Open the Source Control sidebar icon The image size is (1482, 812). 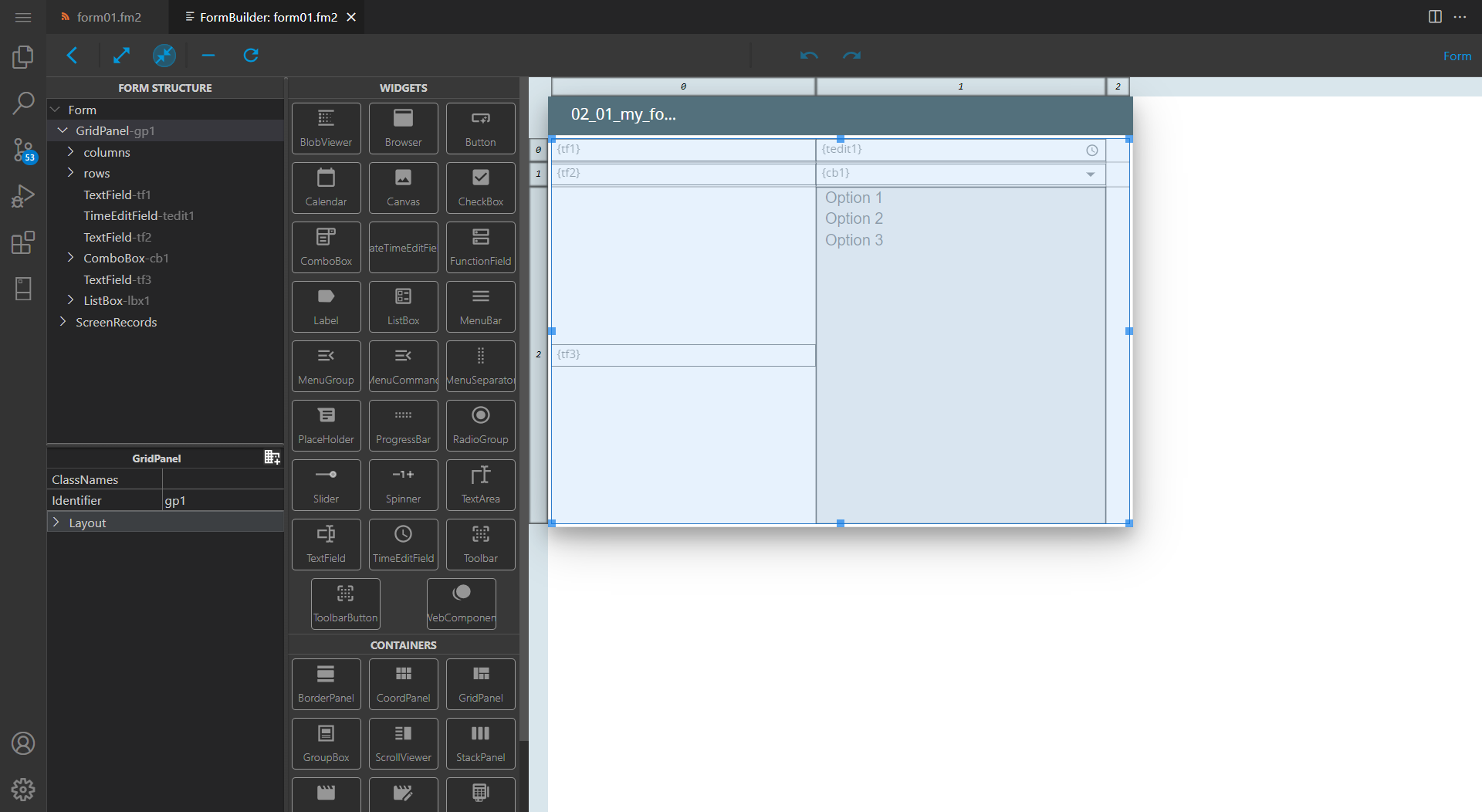[x=23, y=150]
